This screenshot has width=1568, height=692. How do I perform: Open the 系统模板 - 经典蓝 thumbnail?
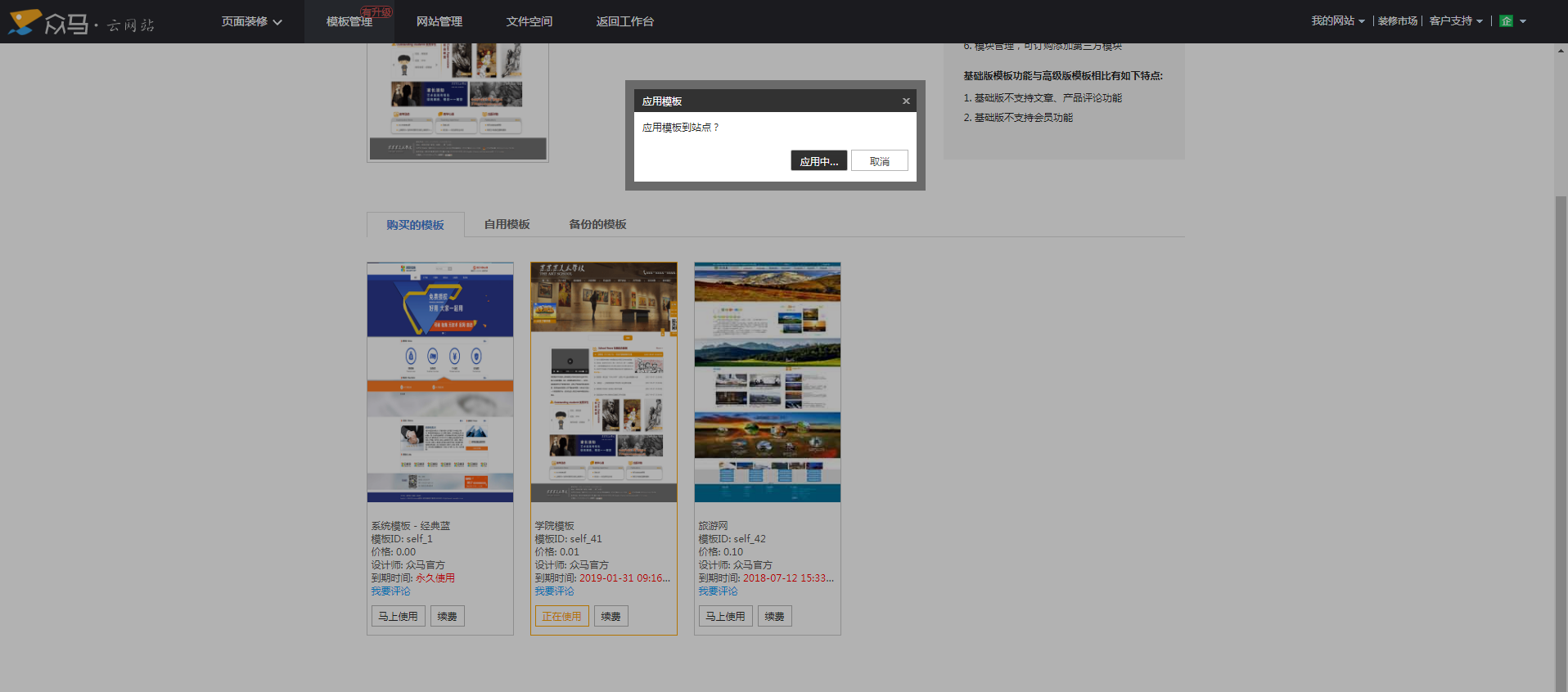coord(440,382)
